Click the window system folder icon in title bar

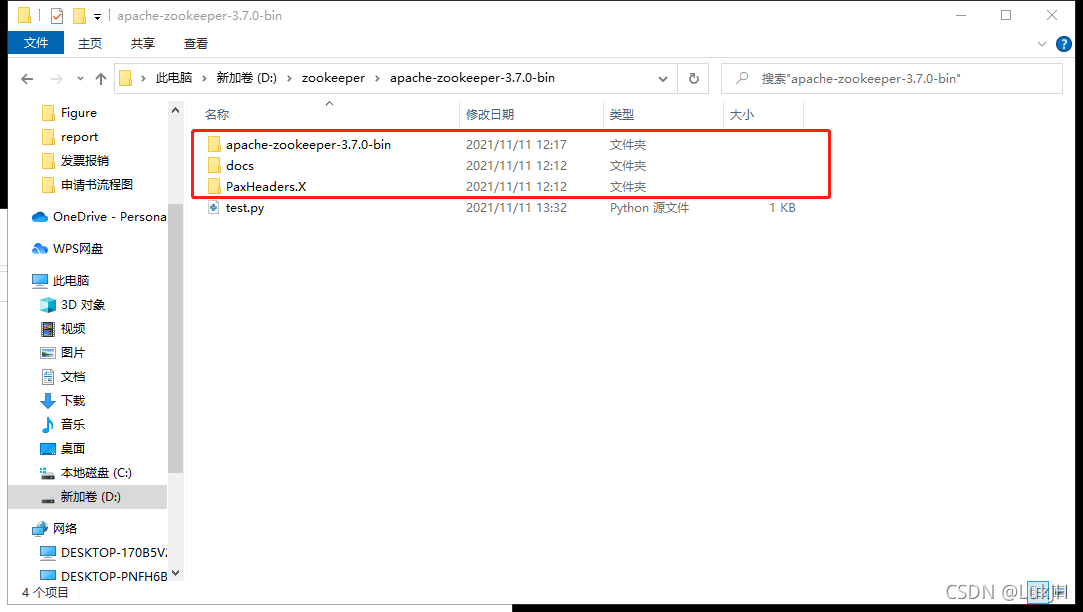coord(24,15)
